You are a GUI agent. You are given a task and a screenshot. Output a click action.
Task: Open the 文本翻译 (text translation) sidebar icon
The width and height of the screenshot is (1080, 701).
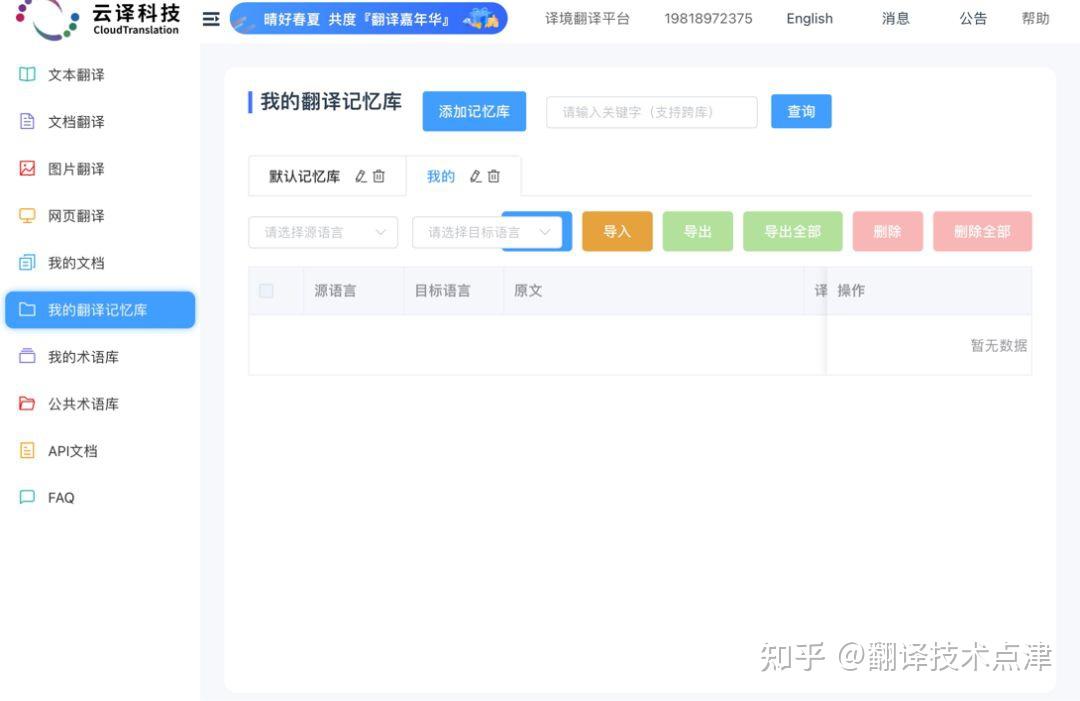click(27, 74)
